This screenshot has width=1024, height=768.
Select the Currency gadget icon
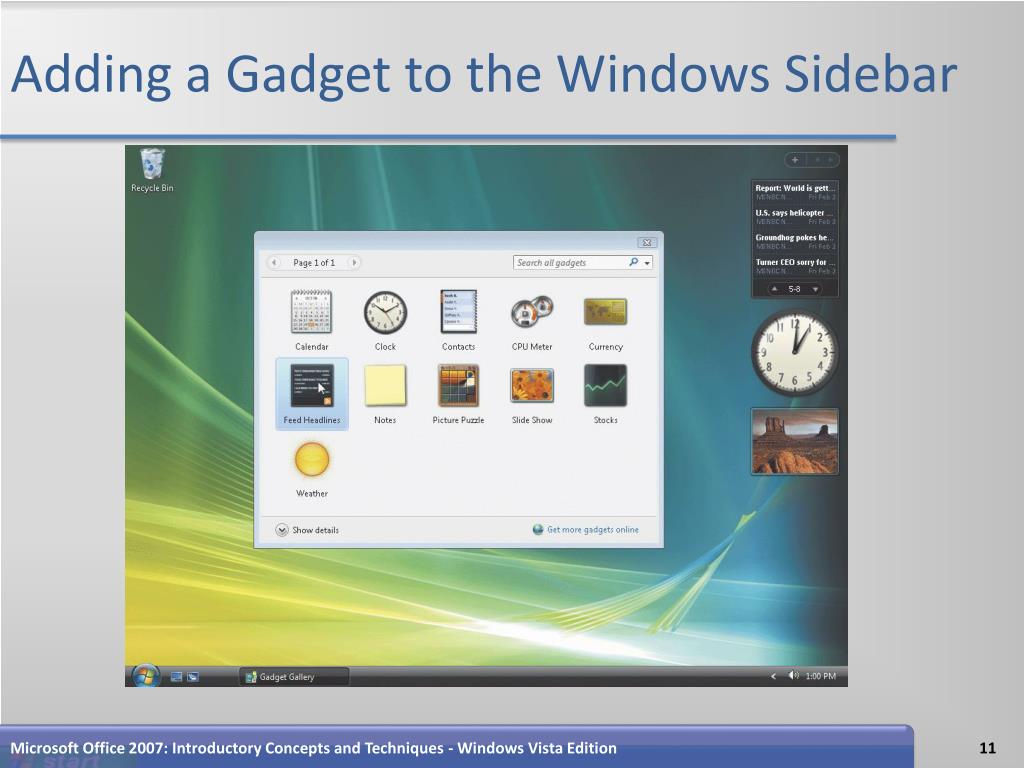605,312
